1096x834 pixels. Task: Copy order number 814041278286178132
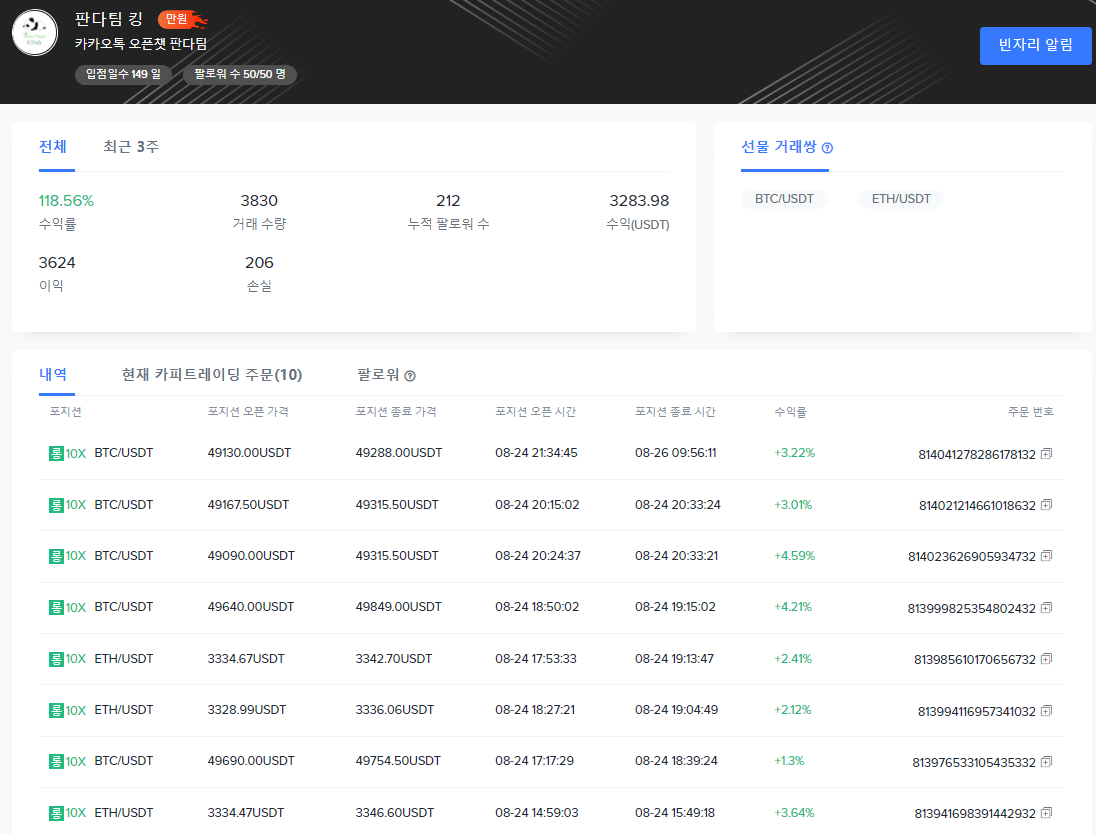pyautogui.click(x=1046, y=454)
